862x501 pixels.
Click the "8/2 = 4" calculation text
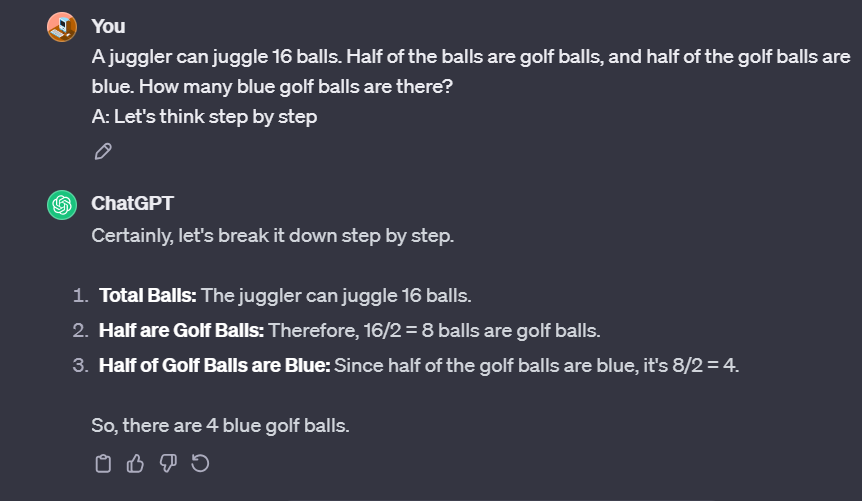click(704, 365)
